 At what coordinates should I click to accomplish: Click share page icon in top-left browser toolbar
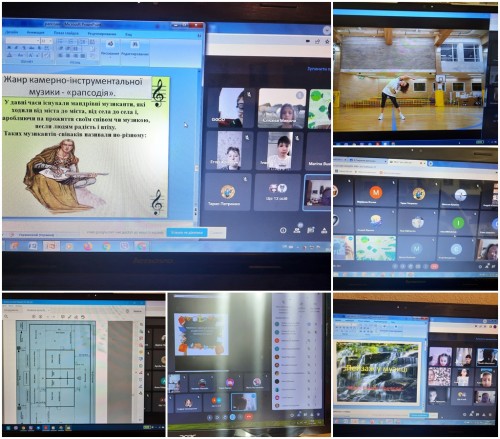tap(317, 41)
